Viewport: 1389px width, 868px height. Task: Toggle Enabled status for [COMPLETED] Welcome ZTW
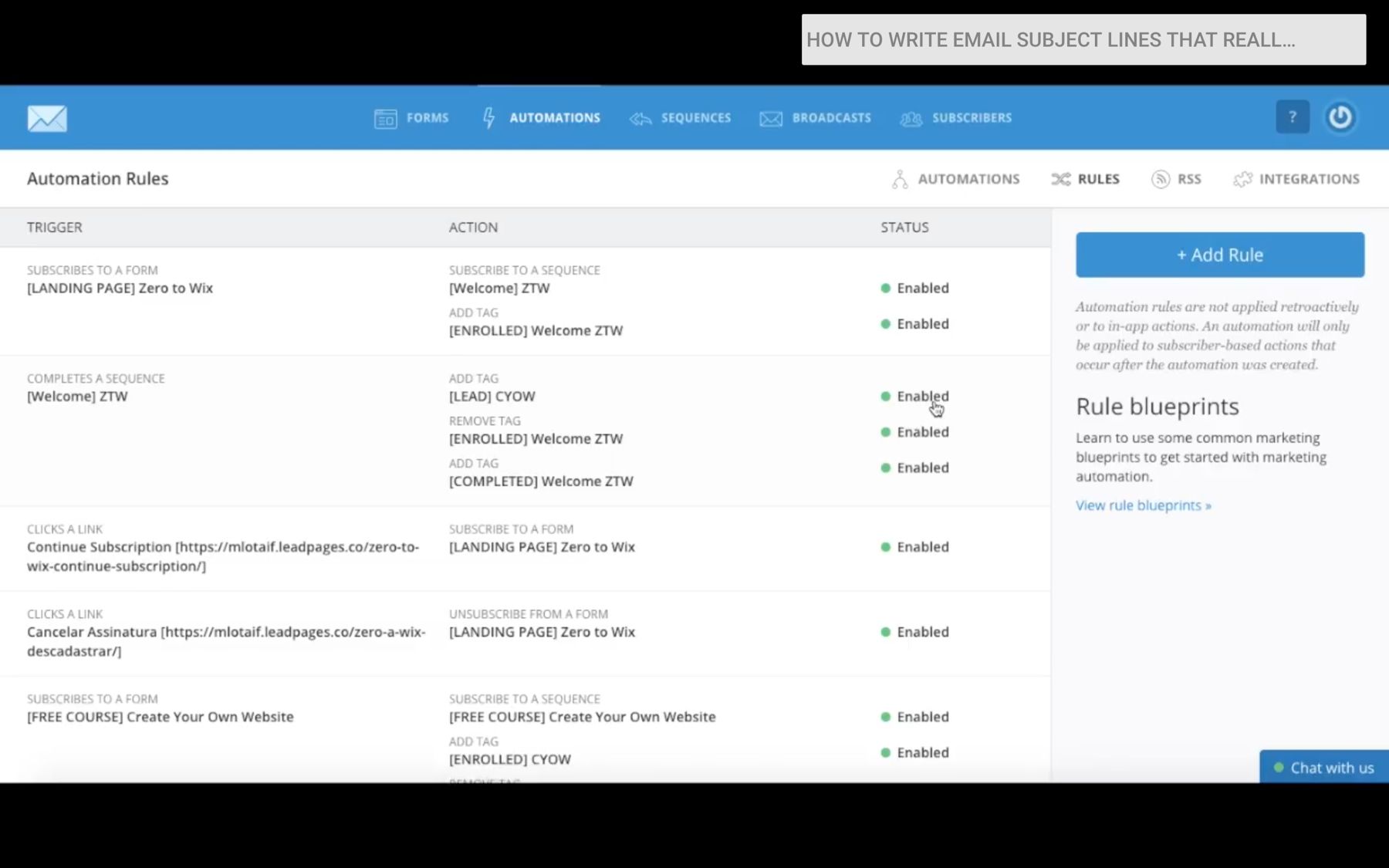(x=915, y=468)
